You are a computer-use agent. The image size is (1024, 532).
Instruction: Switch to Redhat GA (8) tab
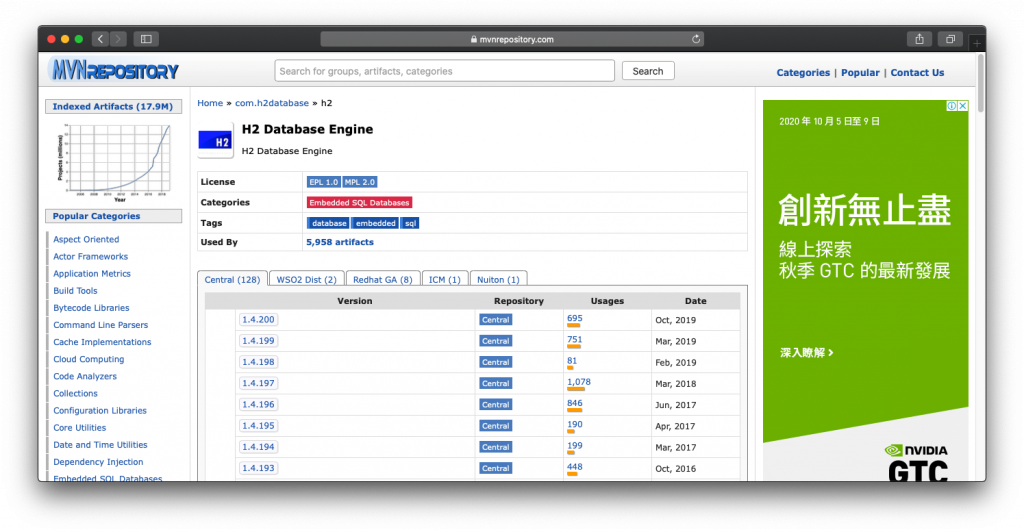tap(383, 279)
